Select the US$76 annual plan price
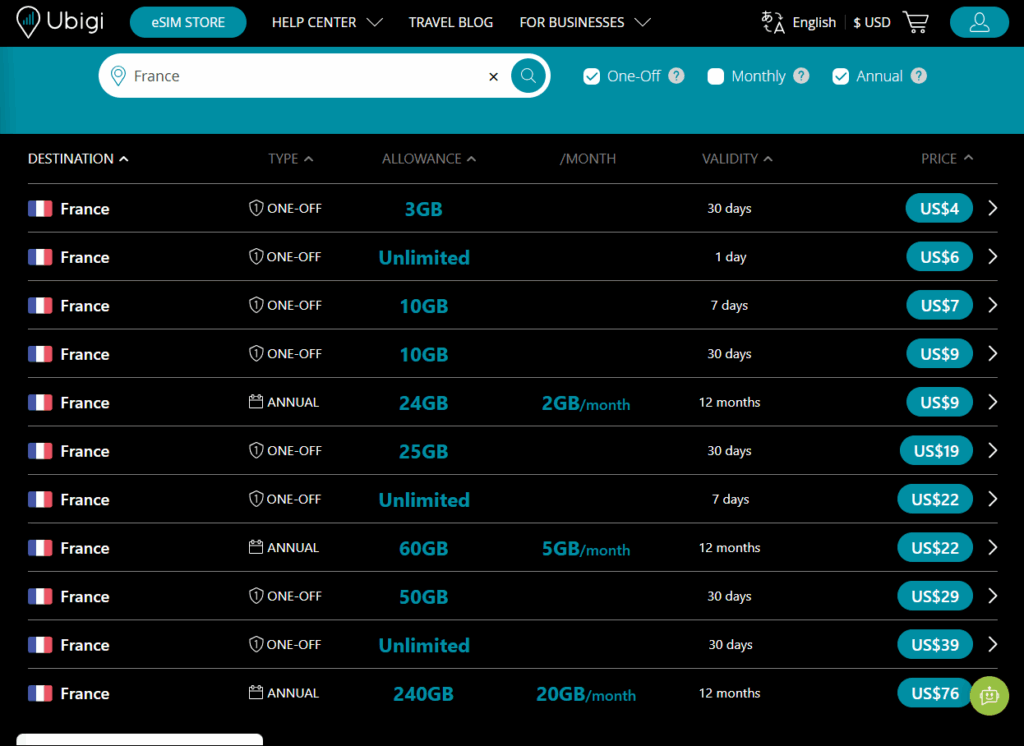Viewport: 1024px width, 746px height. (935, 693)
